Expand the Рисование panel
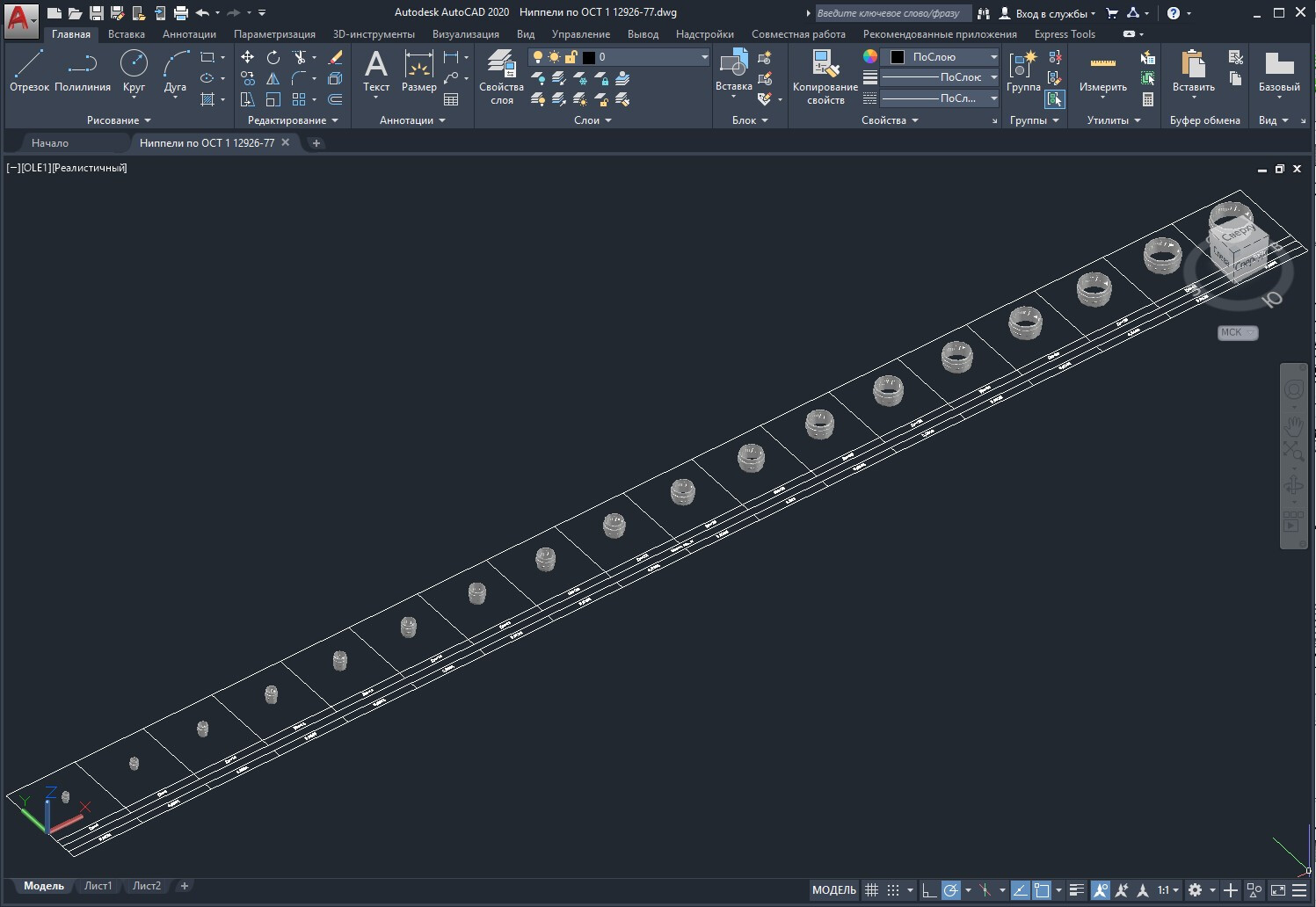This screenshot has height=907, width=1316. (x=119, y=120)
